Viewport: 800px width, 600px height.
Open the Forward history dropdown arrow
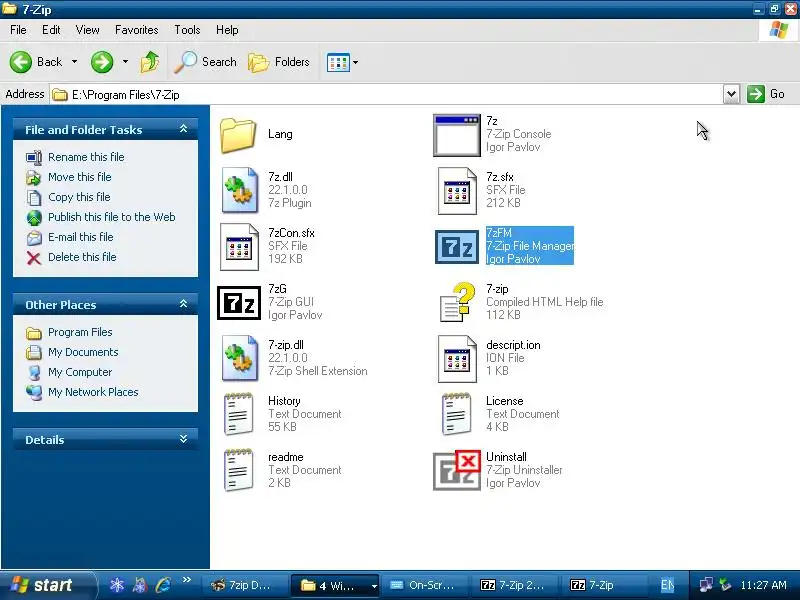pyautogui.click(x=126, y=62)
